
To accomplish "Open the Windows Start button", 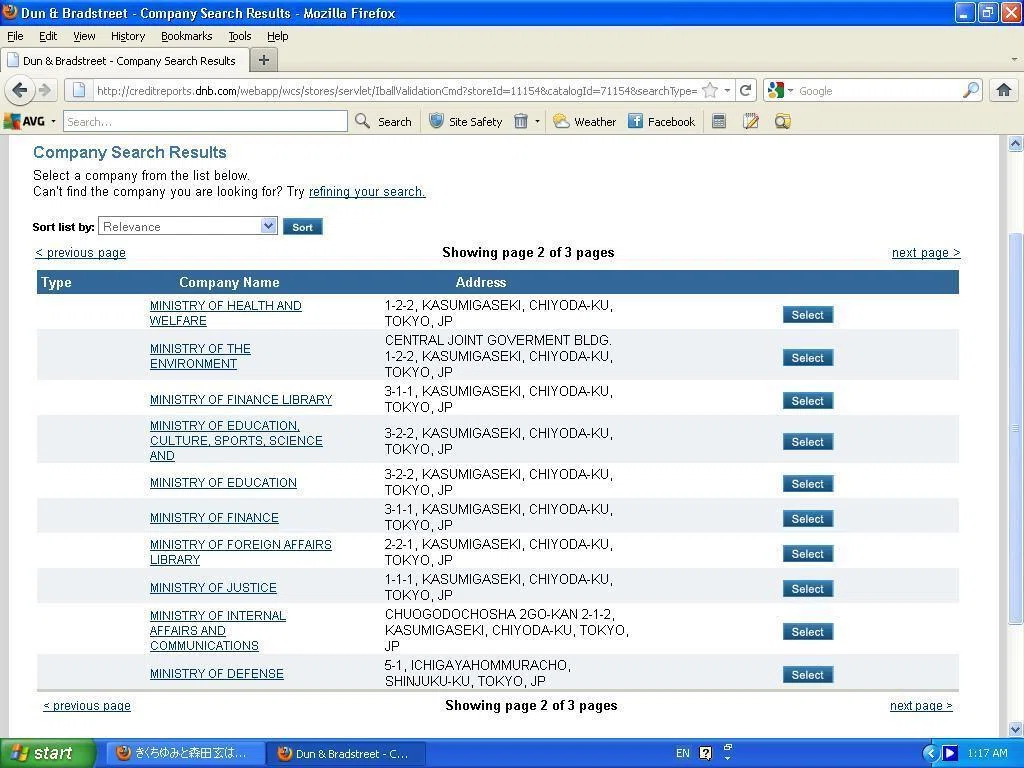I will (x=47, y=753).
